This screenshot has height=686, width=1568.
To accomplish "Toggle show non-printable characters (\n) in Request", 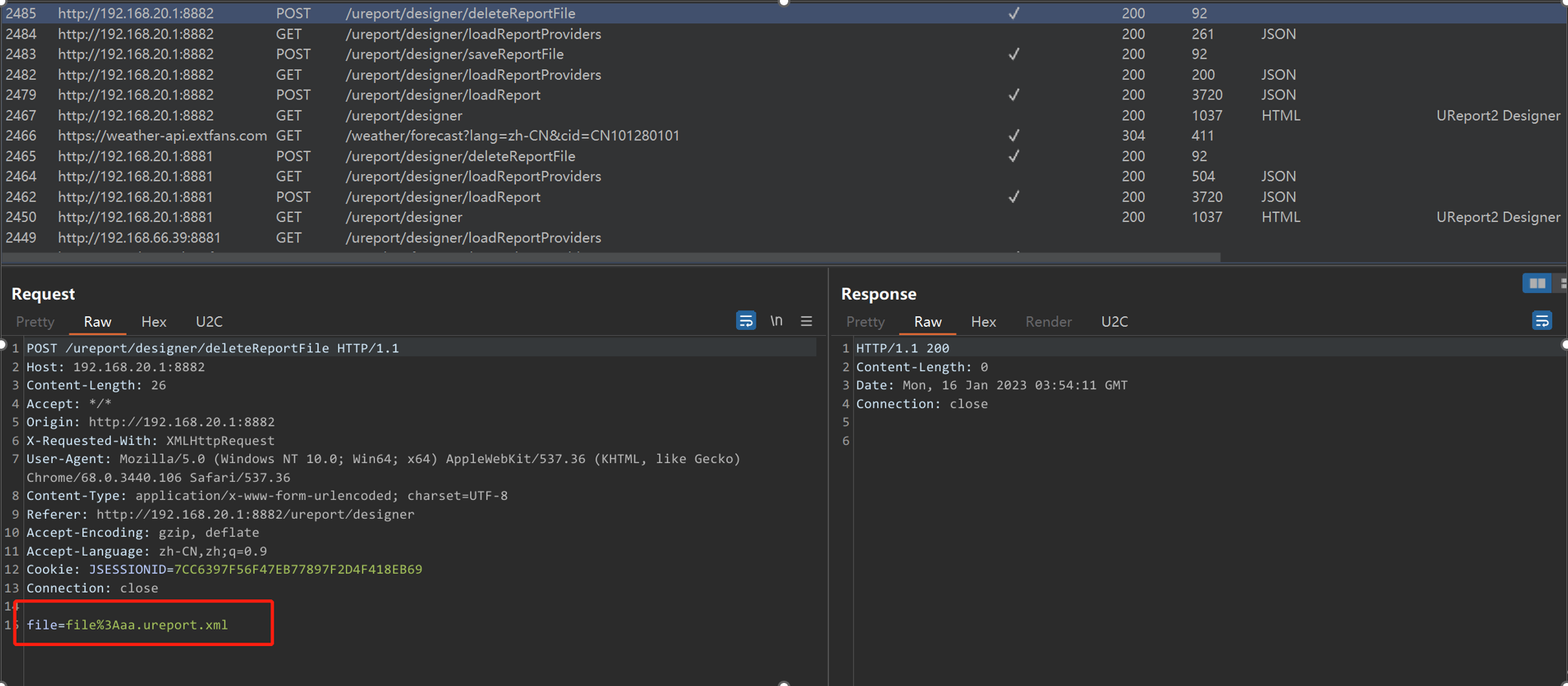I will [776, 321].
